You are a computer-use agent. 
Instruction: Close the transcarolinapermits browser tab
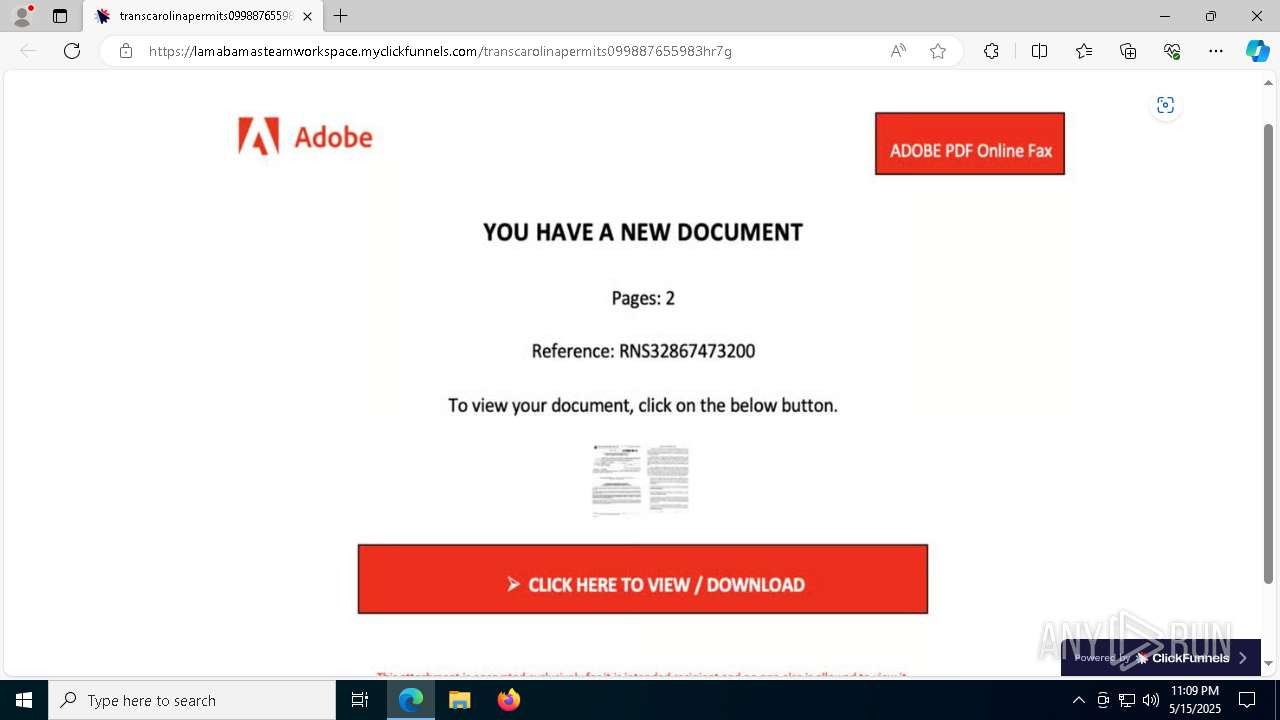pyautogui.click(x=307, y=16)
